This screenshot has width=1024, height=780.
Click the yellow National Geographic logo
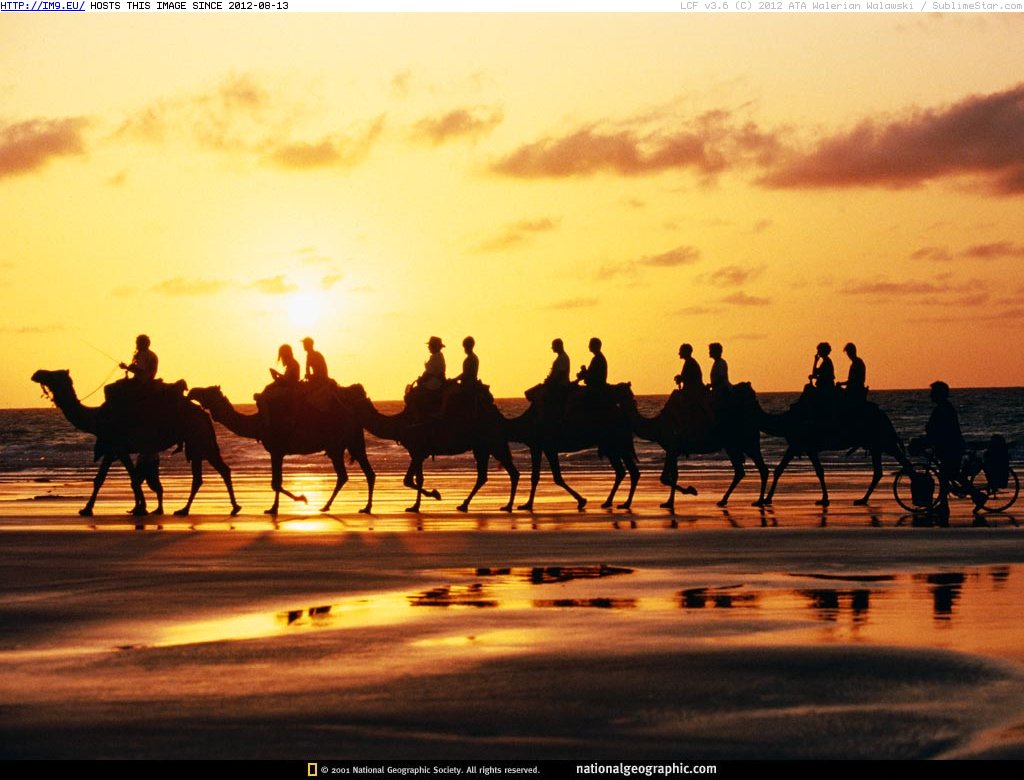coord(312,770)
